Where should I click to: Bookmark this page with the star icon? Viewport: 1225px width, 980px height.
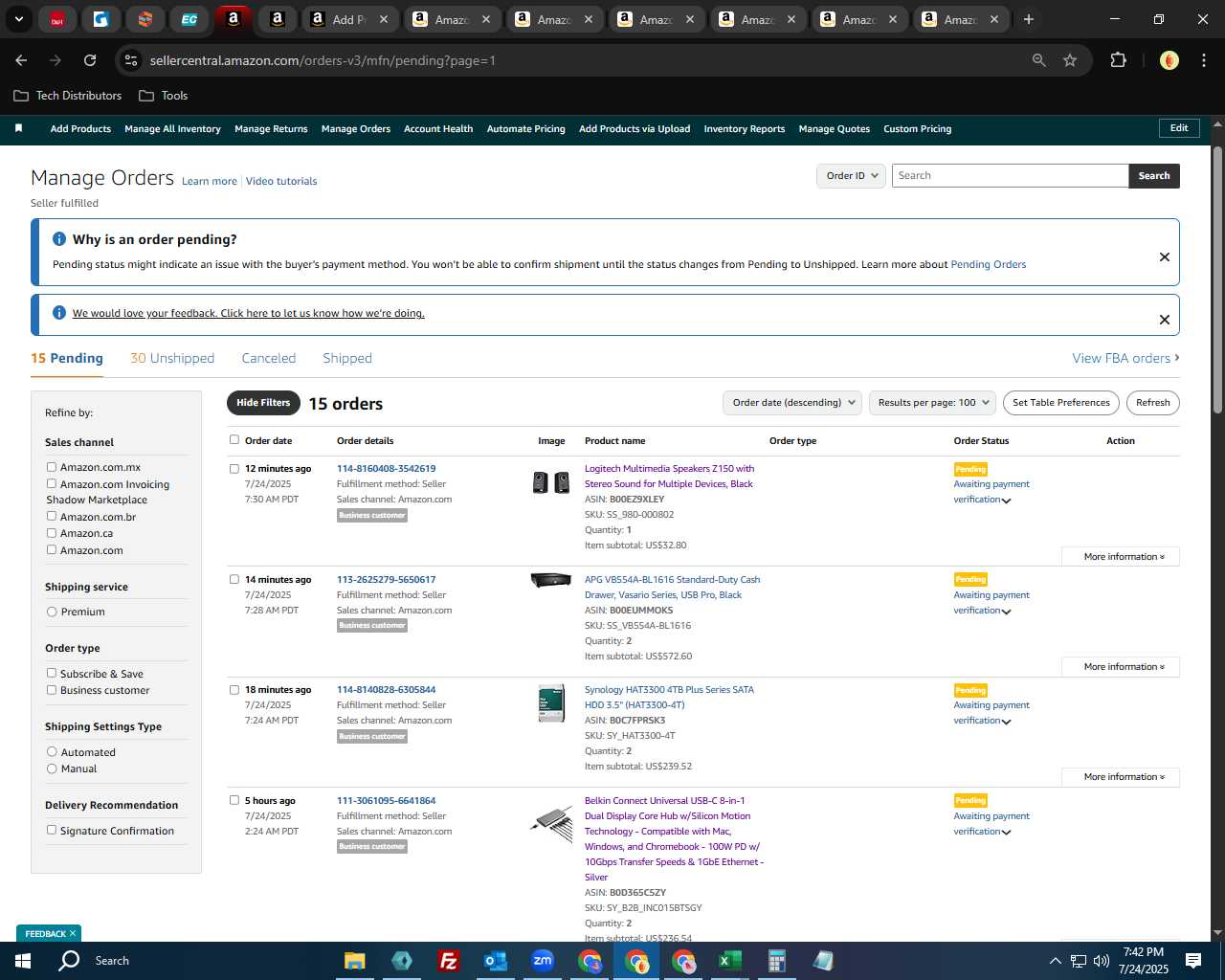[1070, 60]
